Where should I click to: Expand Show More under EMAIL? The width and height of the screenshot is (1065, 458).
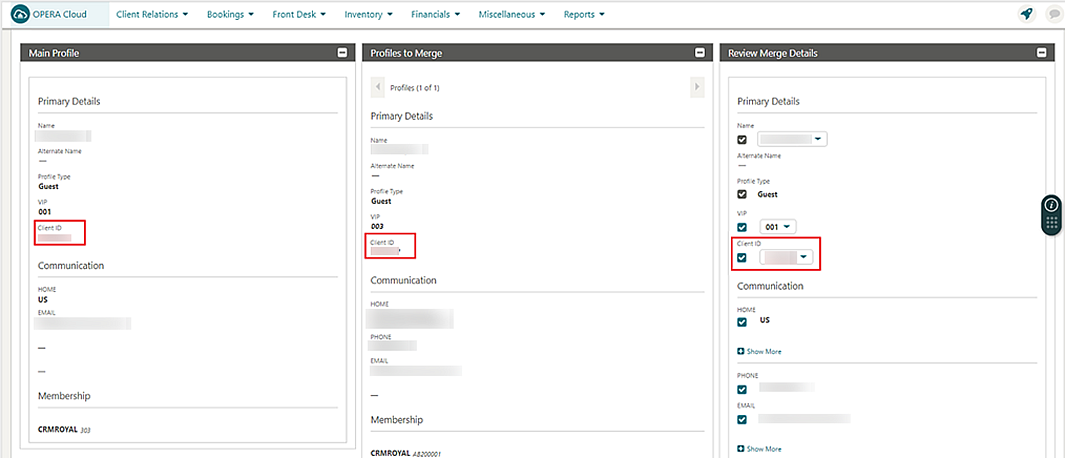tap(759, 449)
